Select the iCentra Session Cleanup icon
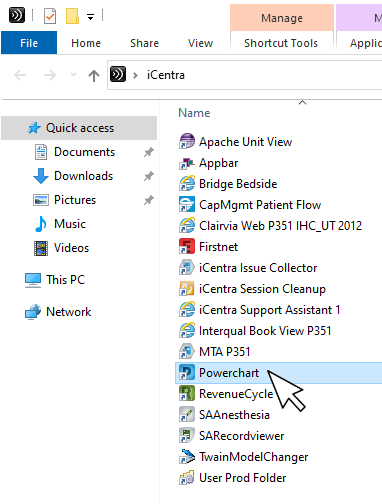The height and width of the screenshot is (504, 382). [187, 289]
